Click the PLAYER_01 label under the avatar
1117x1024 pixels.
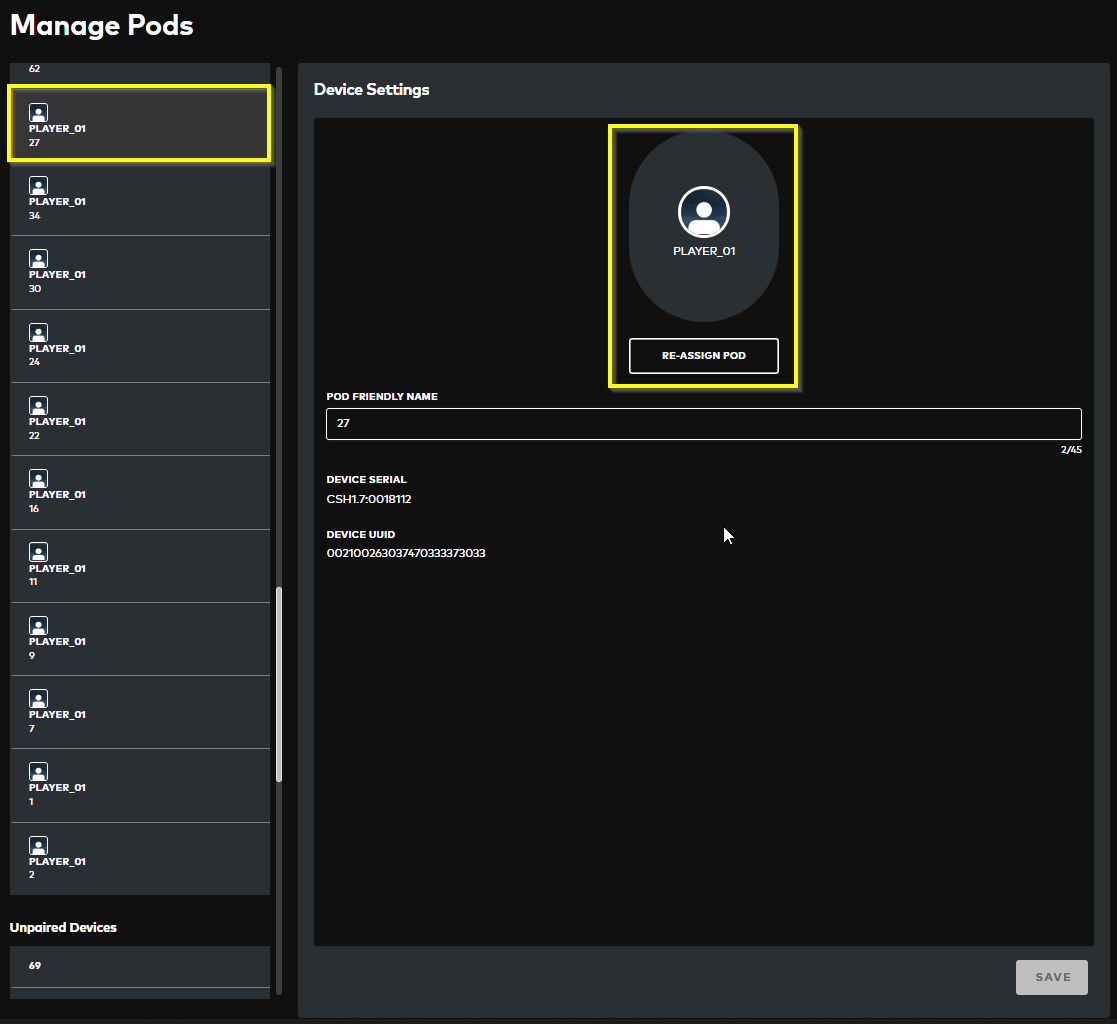click(704, 251)
